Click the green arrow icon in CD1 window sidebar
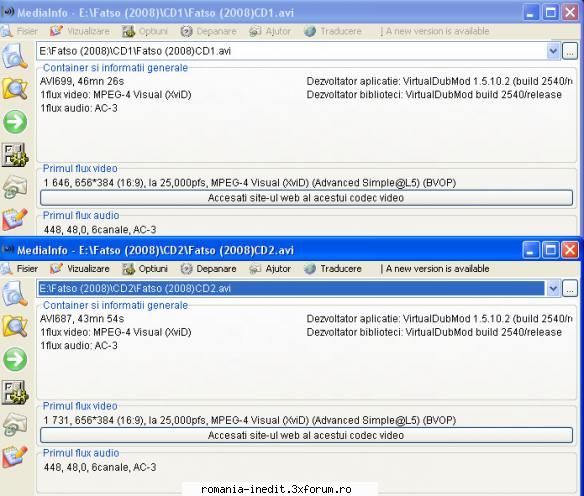The height and width of the screenshot is (496, 584). pos(15,121)
